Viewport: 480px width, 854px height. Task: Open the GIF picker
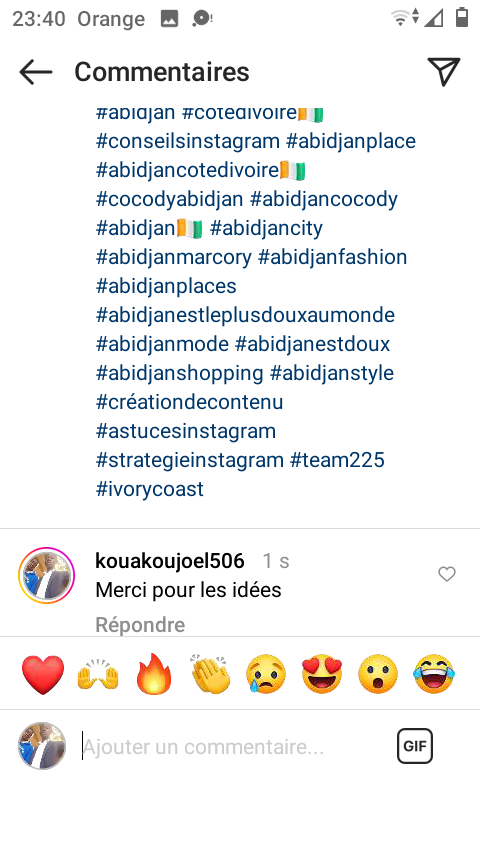click(415, 746)
